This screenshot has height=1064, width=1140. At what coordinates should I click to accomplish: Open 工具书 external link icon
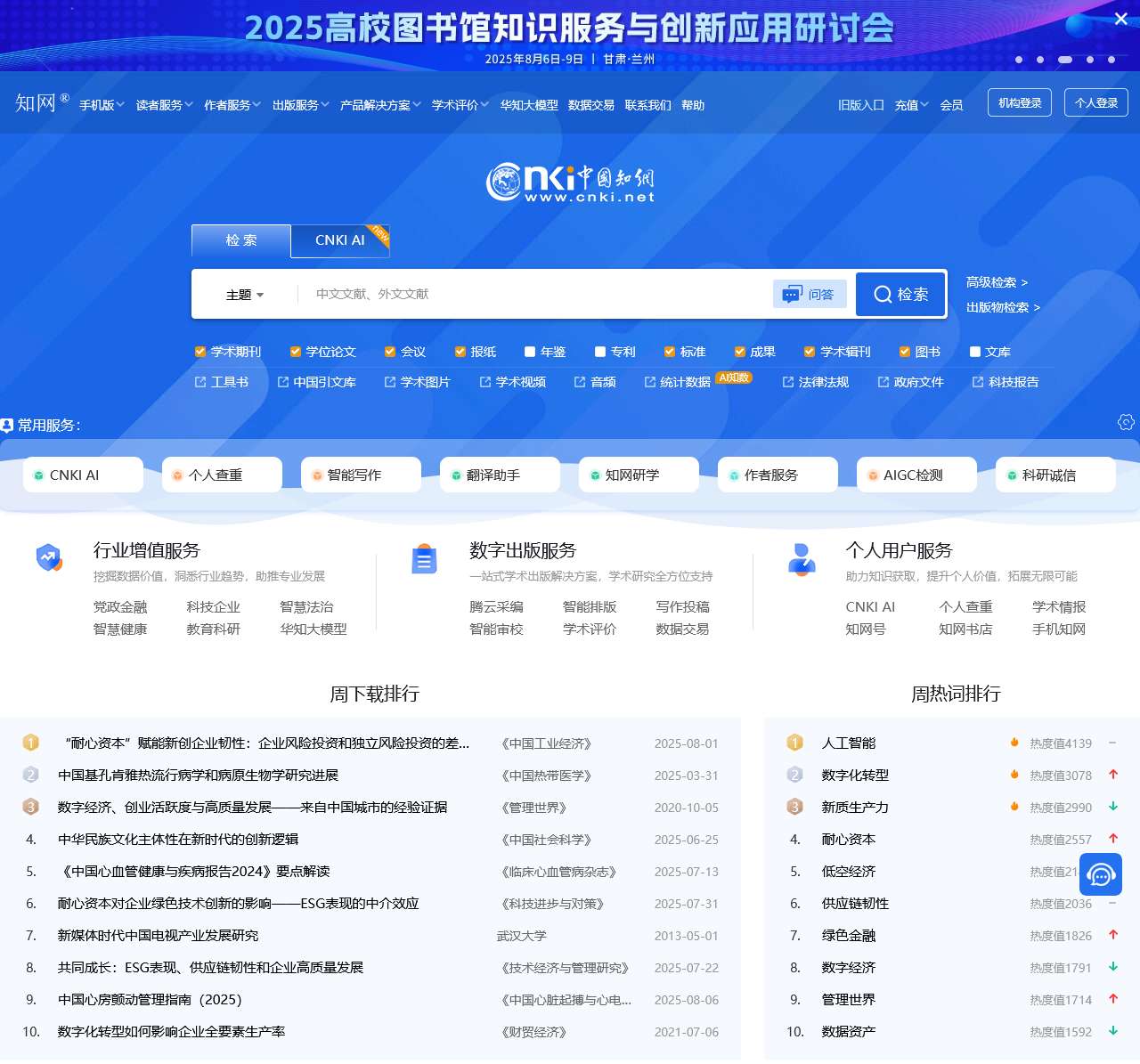coord(200,382)
